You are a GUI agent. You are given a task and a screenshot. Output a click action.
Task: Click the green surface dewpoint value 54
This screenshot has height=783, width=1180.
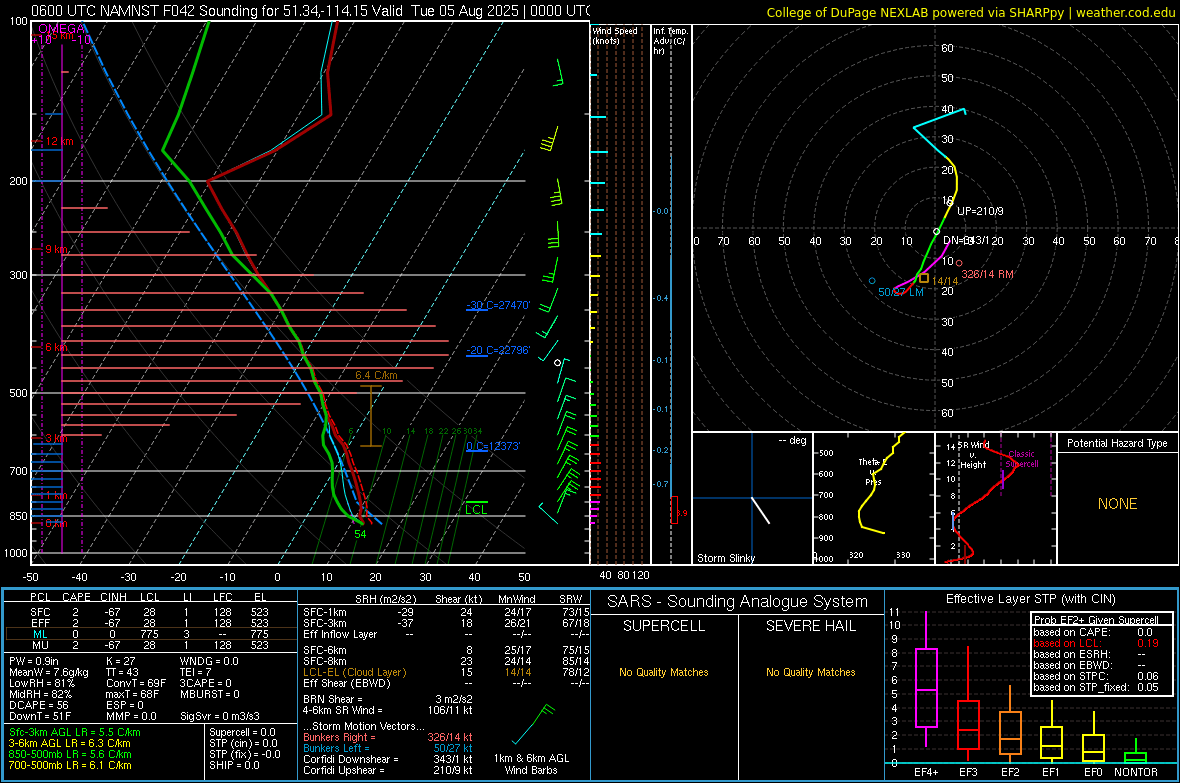(x=360, y=534)
